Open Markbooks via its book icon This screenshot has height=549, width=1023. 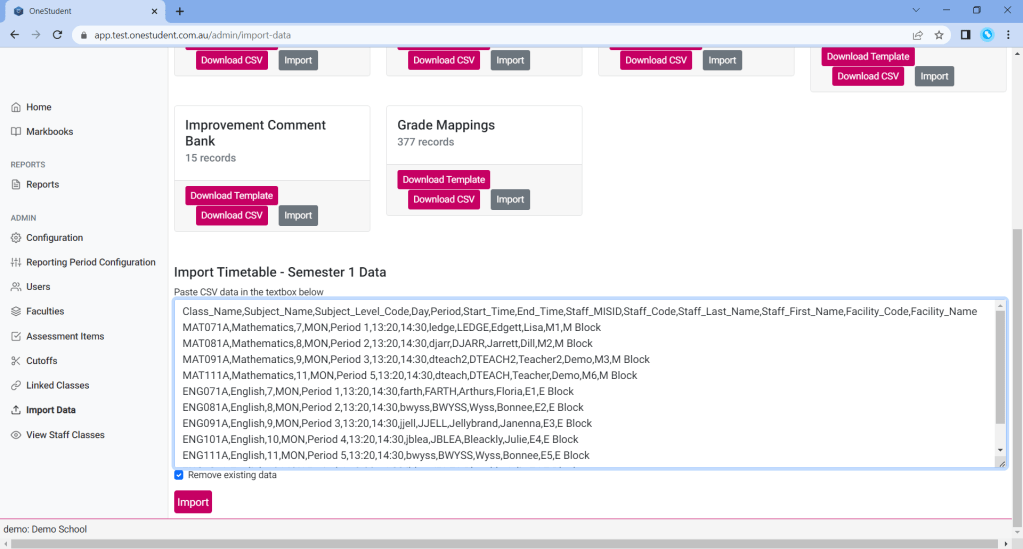pyautogui.click(x=16, y=132)
